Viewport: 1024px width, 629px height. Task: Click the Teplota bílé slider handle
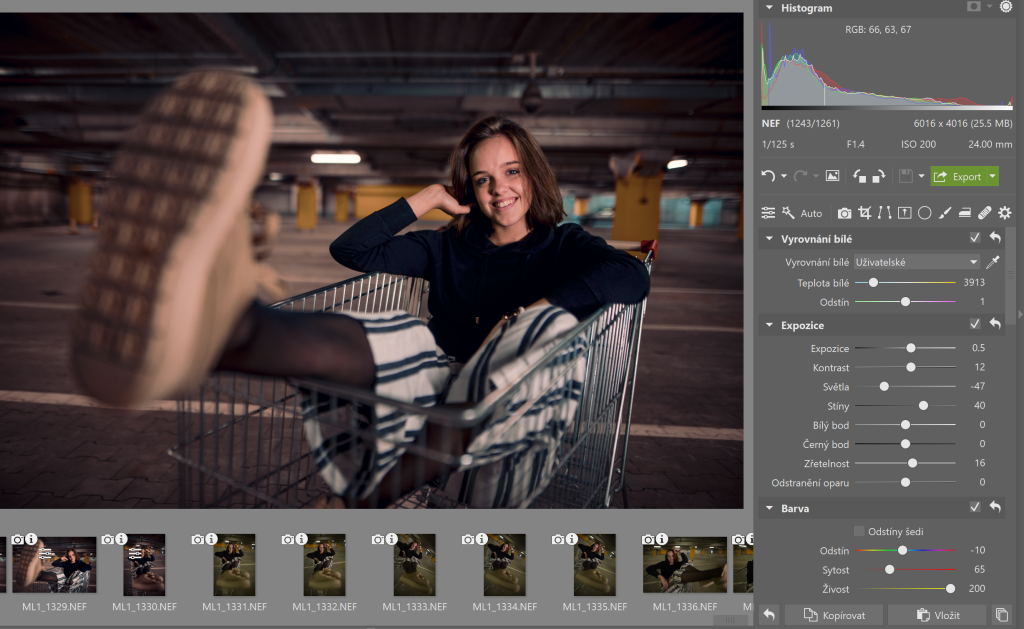click(x=873, y=282)
